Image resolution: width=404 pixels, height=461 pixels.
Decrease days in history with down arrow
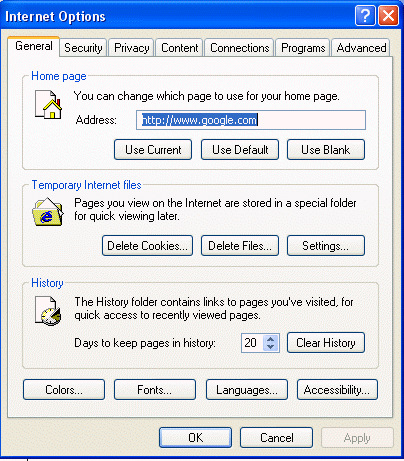click(x=270, y=347)
